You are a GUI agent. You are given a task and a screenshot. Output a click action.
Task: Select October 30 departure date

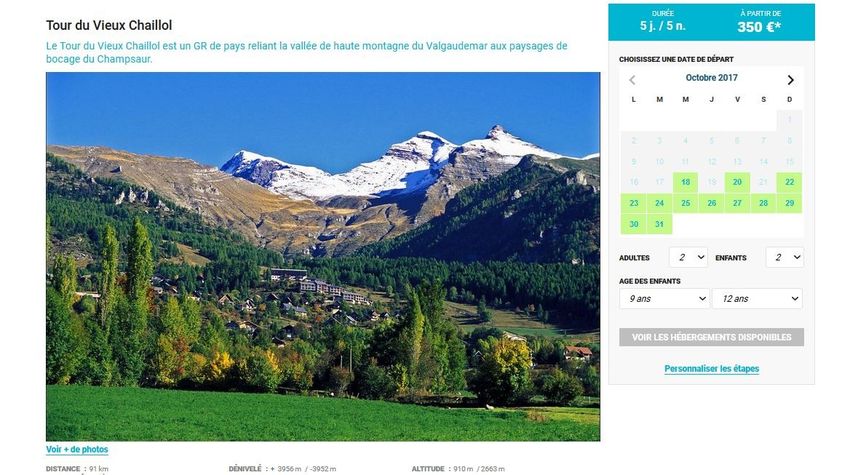coord(634,224)
